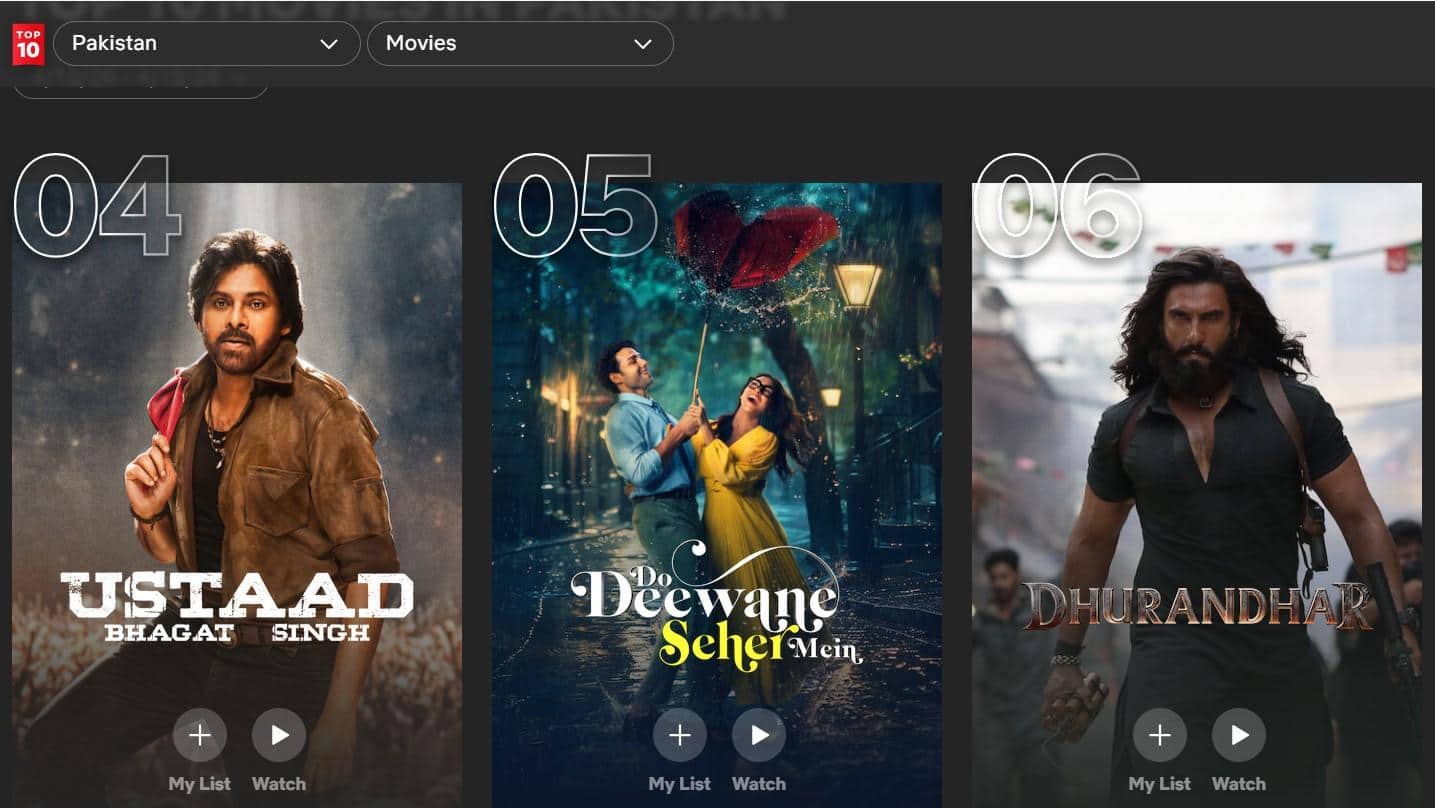Add Ustaad Bhagat Singh using plus icon
1435x808 pixels.
click(200, 736)
